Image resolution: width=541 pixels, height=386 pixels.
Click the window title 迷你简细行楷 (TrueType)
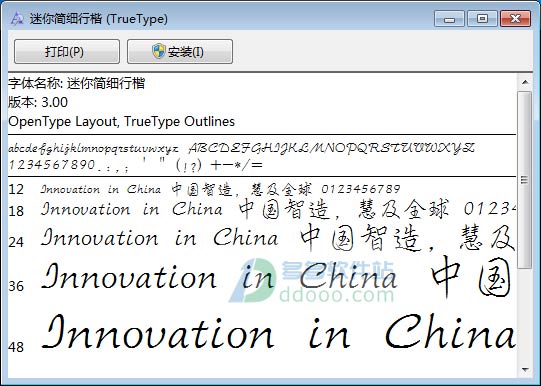coord(99,19)
